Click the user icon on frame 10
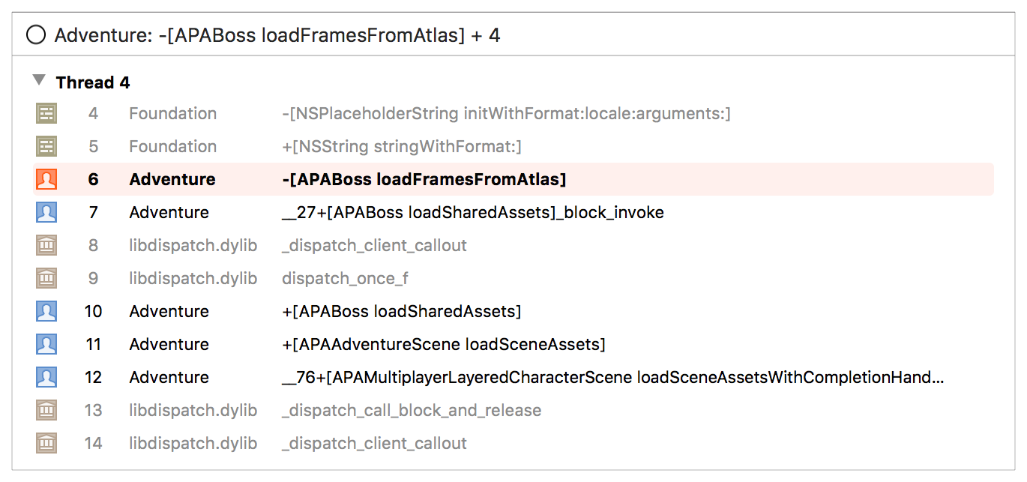 (46, 312)
